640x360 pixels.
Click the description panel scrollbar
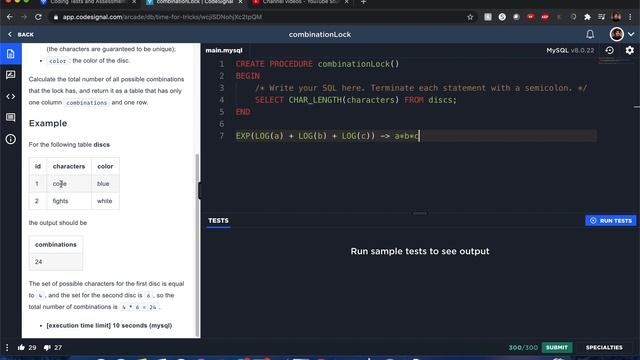(198, 245)
